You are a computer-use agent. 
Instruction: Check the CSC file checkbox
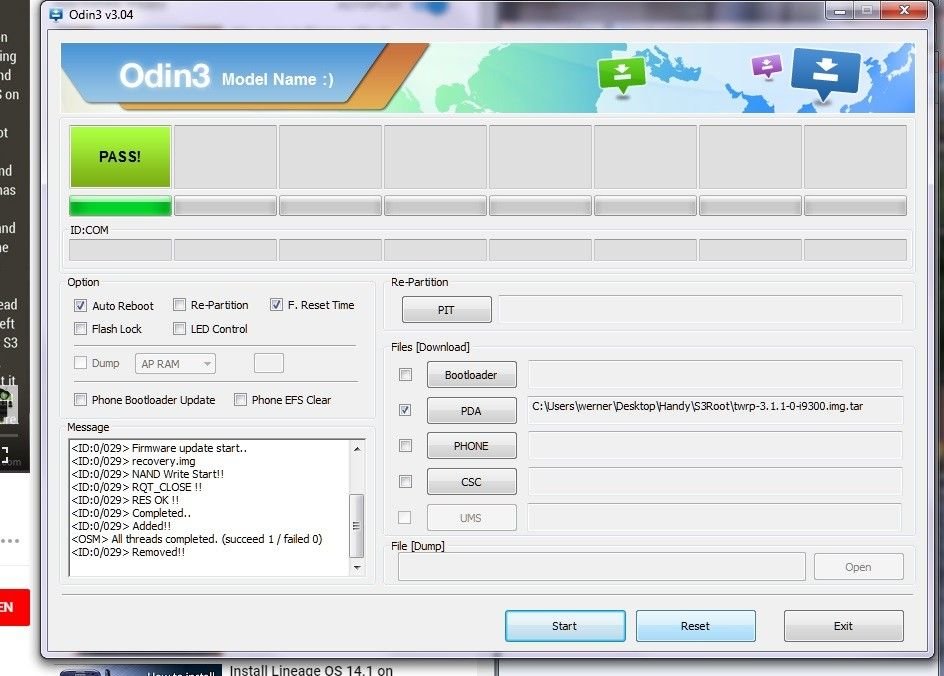406,482
